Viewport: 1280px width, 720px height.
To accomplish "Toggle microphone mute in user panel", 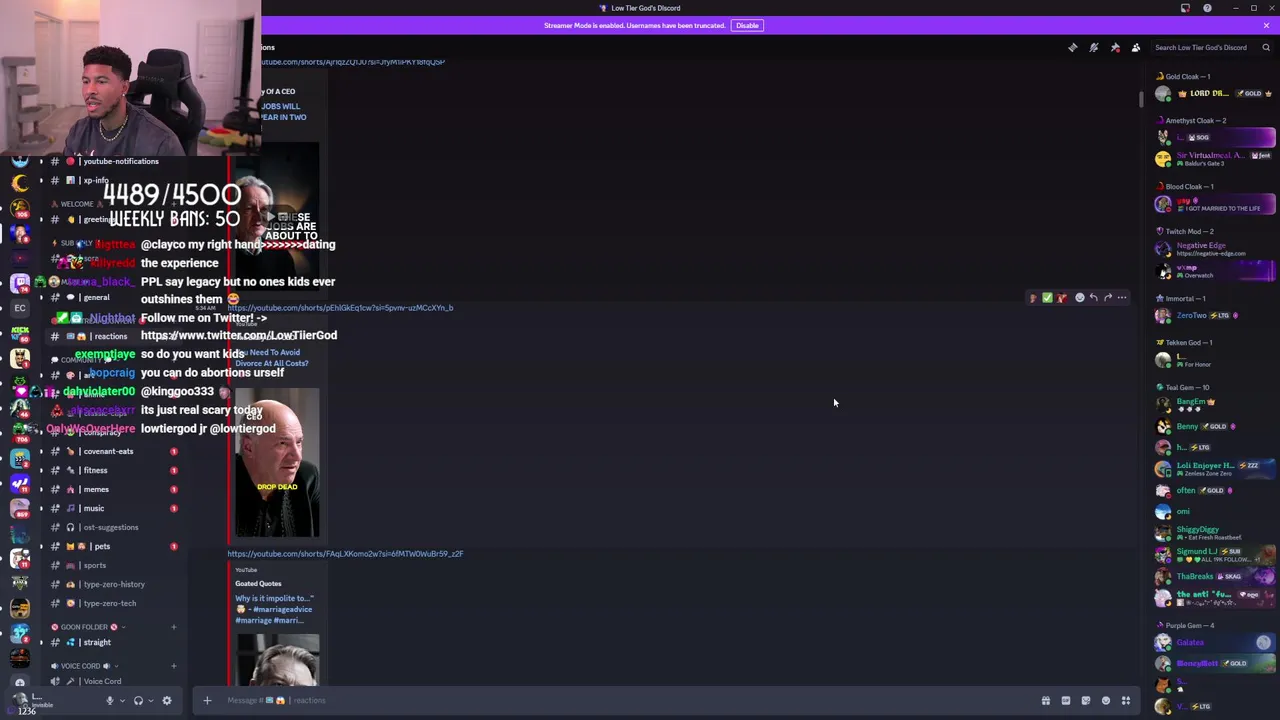I will coord(110,700).
